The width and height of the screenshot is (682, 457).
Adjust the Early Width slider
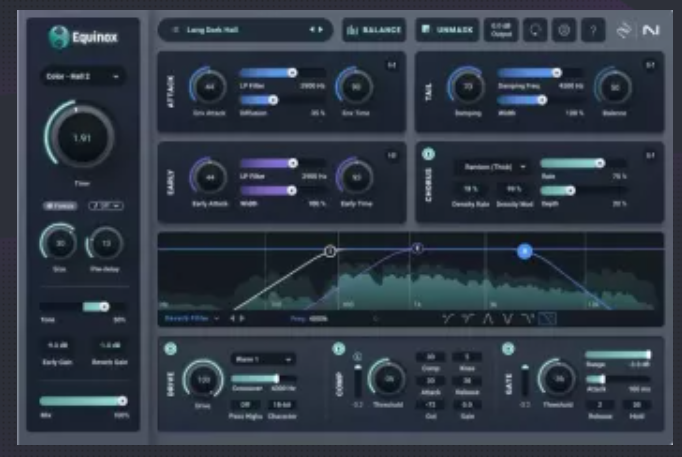coord(283,190)
